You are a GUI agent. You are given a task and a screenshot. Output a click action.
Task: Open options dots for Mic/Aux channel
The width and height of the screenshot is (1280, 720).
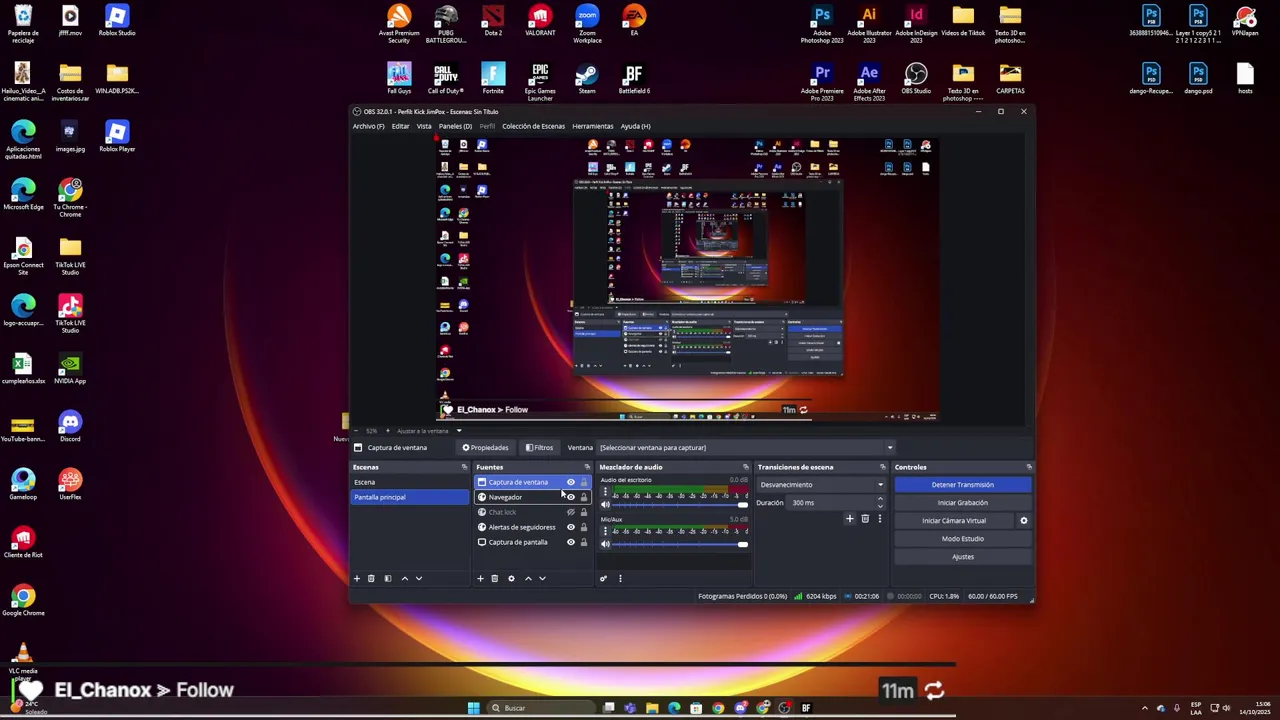(x=605, y=531)
